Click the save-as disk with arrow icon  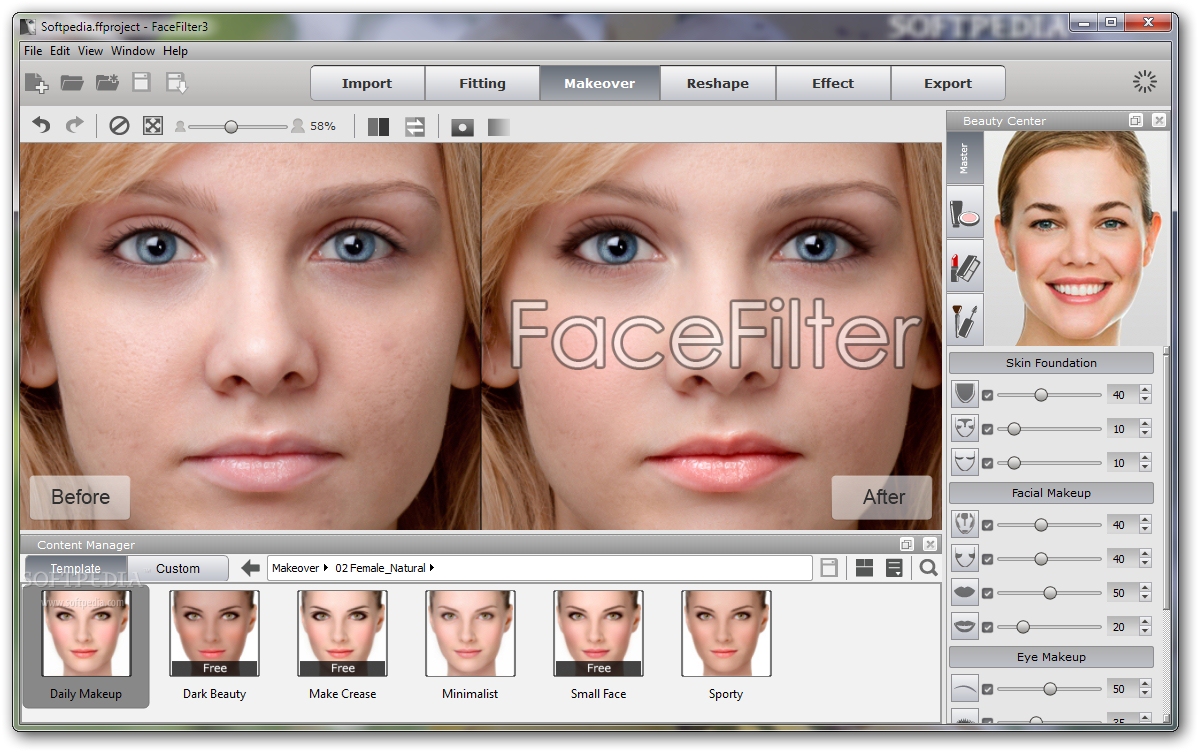(x=177, y=83)
